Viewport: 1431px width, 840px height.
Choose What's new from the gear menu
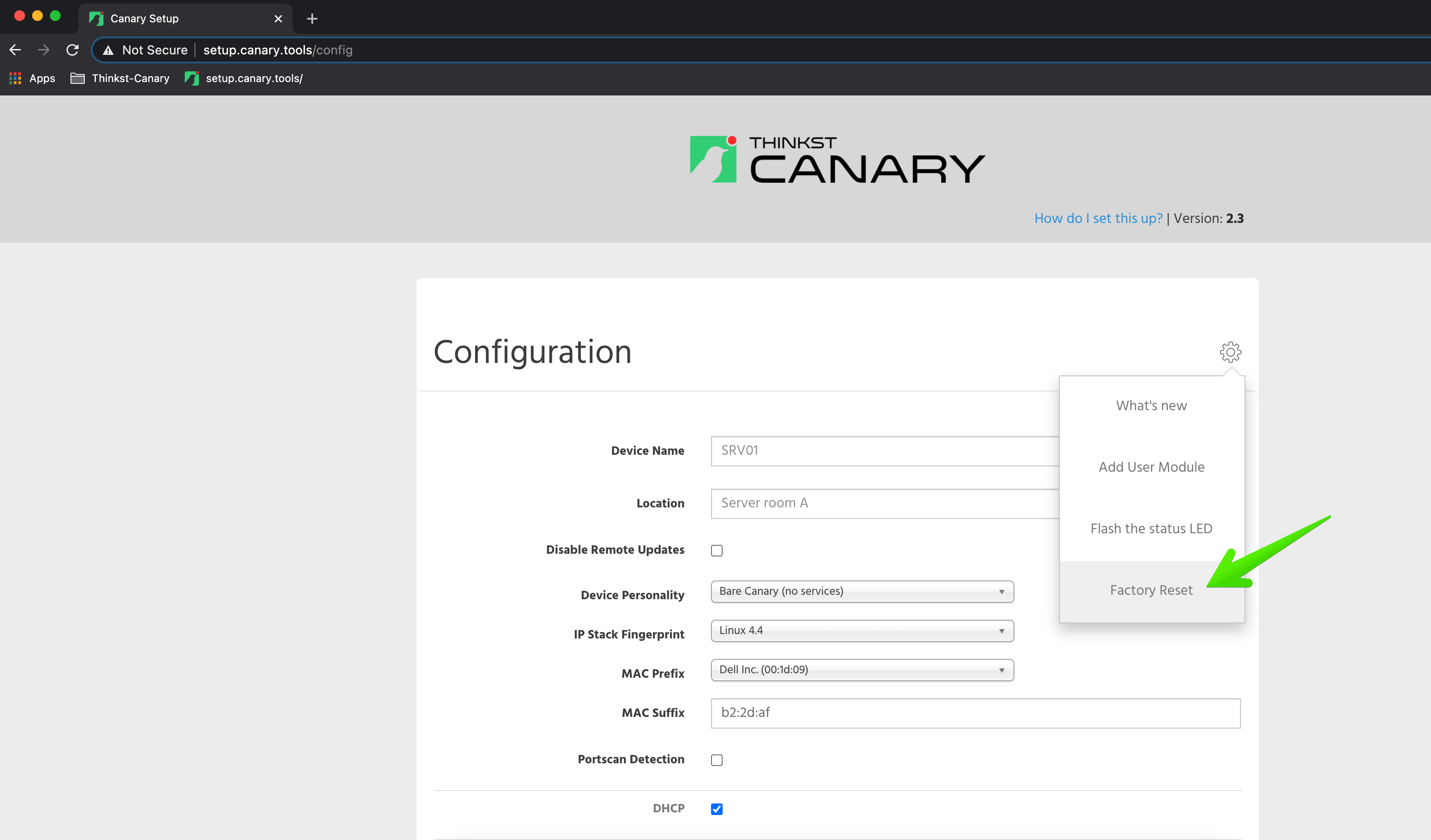click(x=1152, y=406)
